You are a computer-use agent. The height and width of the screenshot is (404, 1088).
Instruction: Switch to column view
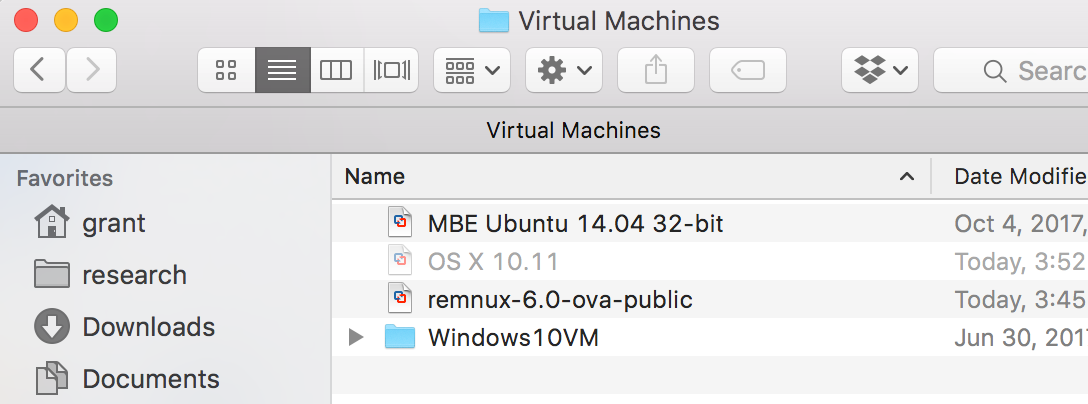(x=337, y=69)
